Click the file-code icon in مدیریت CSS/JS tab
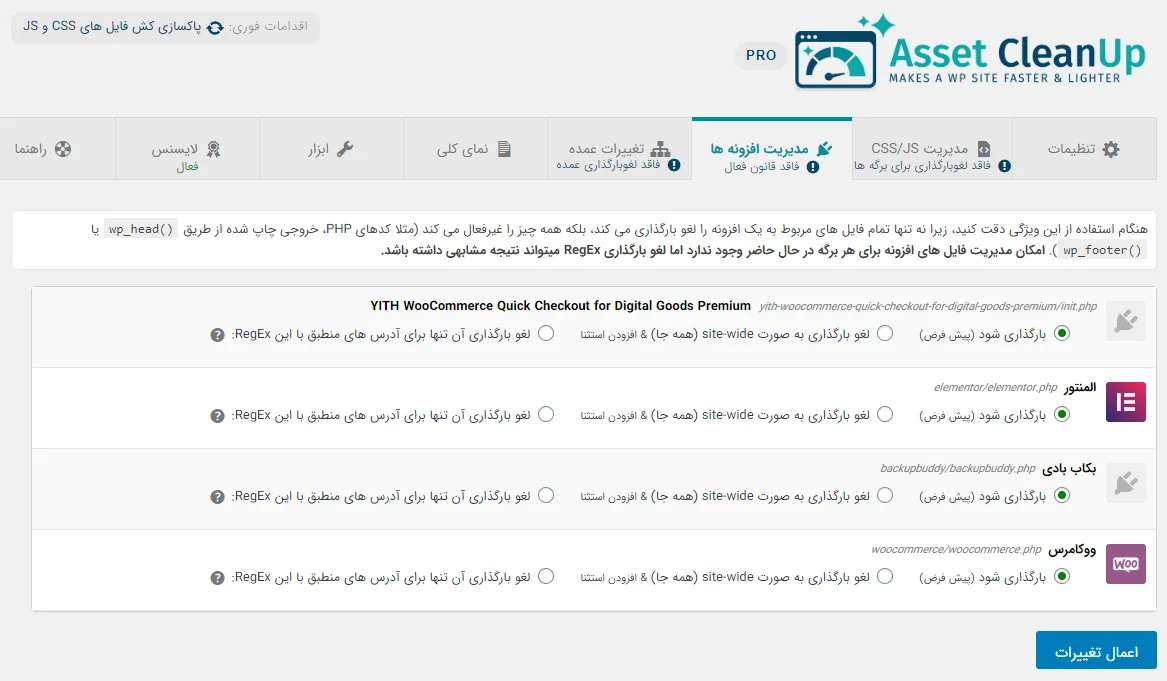Image resolution: width=1167 pixels, height=681 pixels. pyautogui.click(x=983, y=149)
